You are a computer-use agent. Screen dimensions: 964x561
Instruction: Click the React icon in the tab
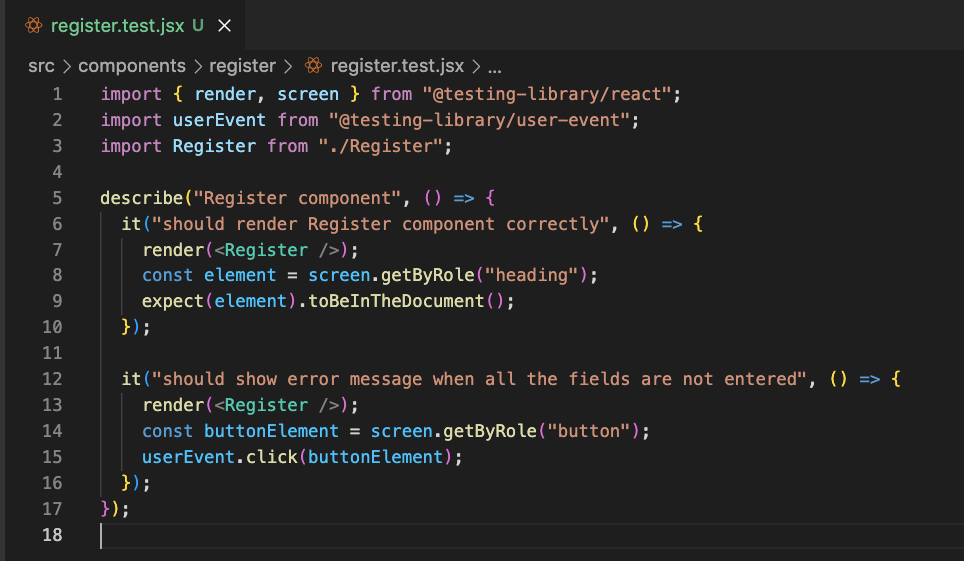pyautogui.click(x=34, y=25)
